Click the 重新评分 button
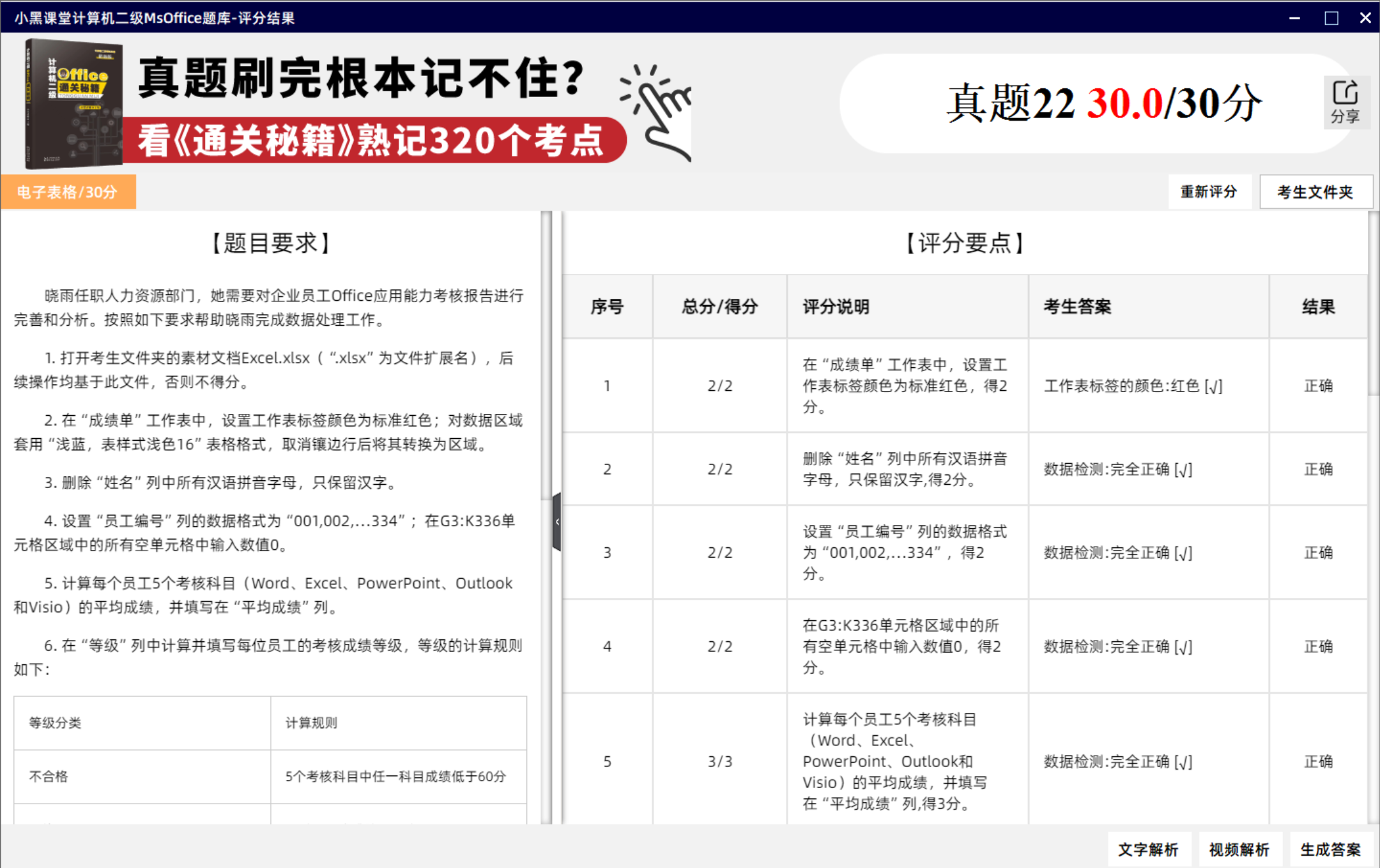Screen dimensions: 1380x868 (1208, 192)
